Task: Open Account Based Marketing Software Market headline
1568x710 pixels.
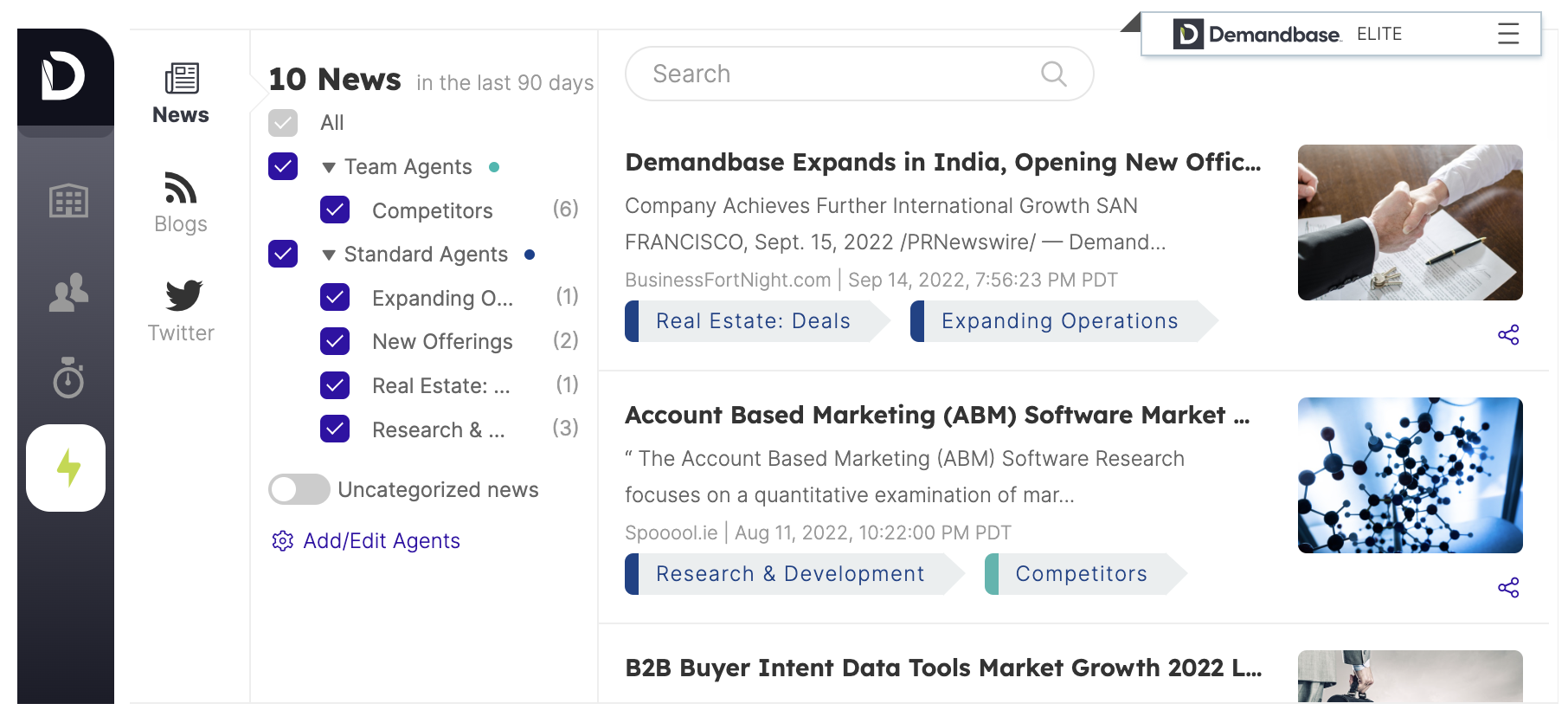Action: pyautogui.click(x=937, y=415)
